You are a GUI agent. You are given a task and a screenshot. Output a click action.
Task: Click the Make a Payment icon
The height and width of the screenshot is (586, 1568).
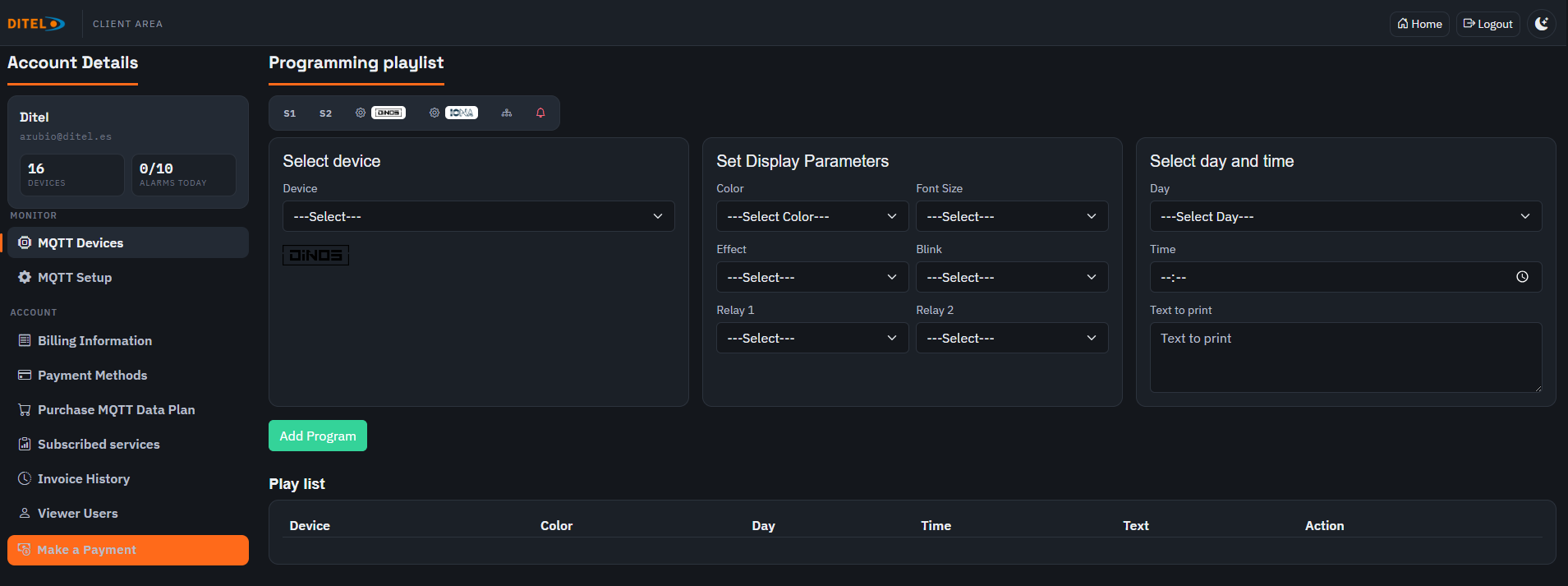[x=25, y=550]
